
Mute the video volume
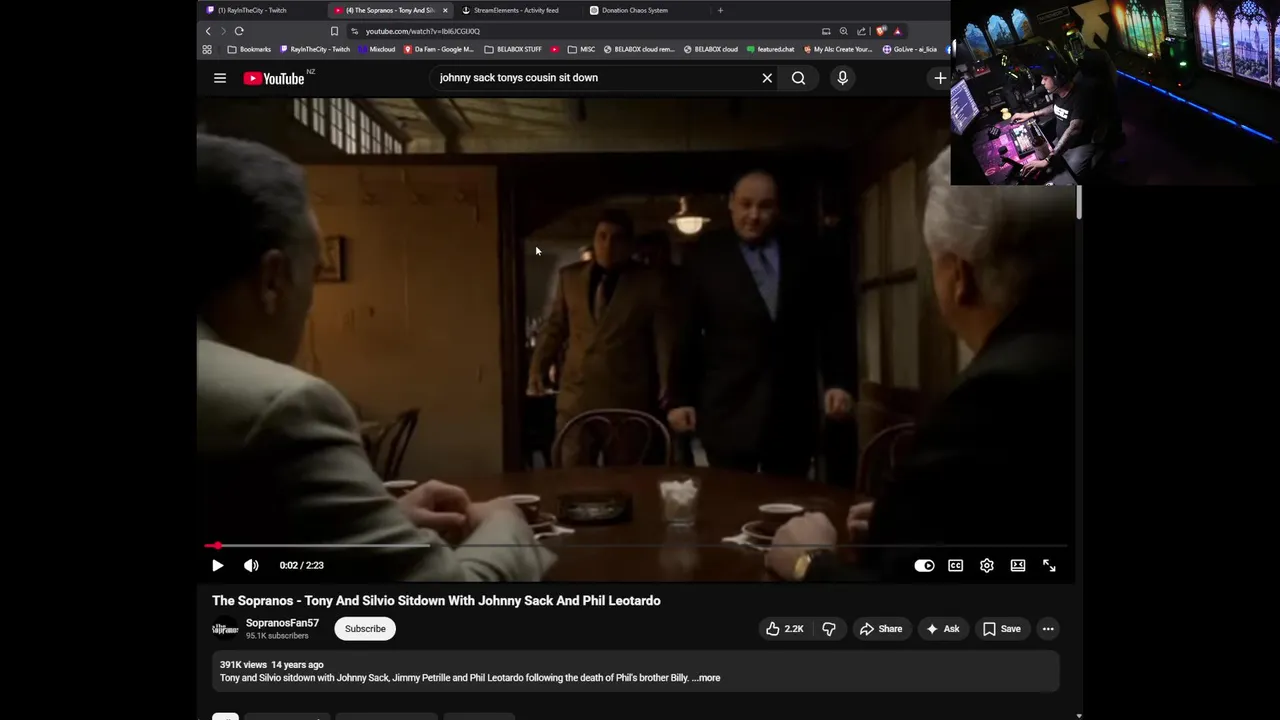(251, 565)
